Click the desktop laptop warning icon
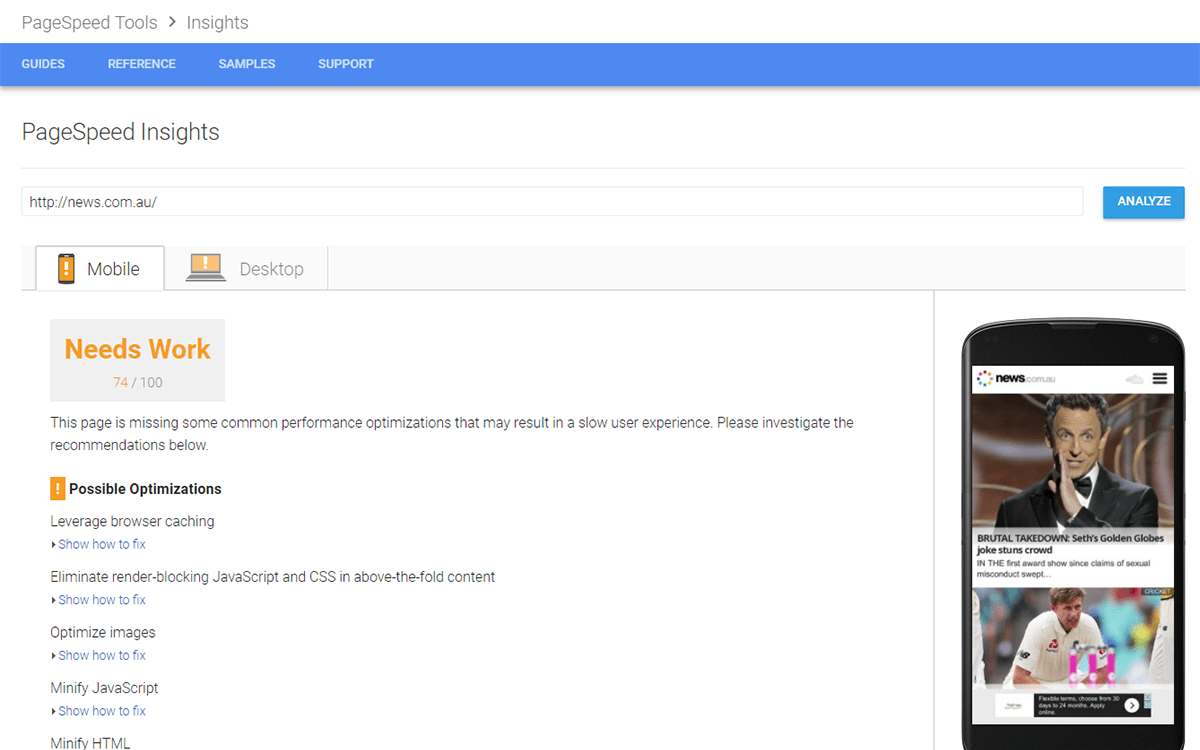 [x=206, y=267]
